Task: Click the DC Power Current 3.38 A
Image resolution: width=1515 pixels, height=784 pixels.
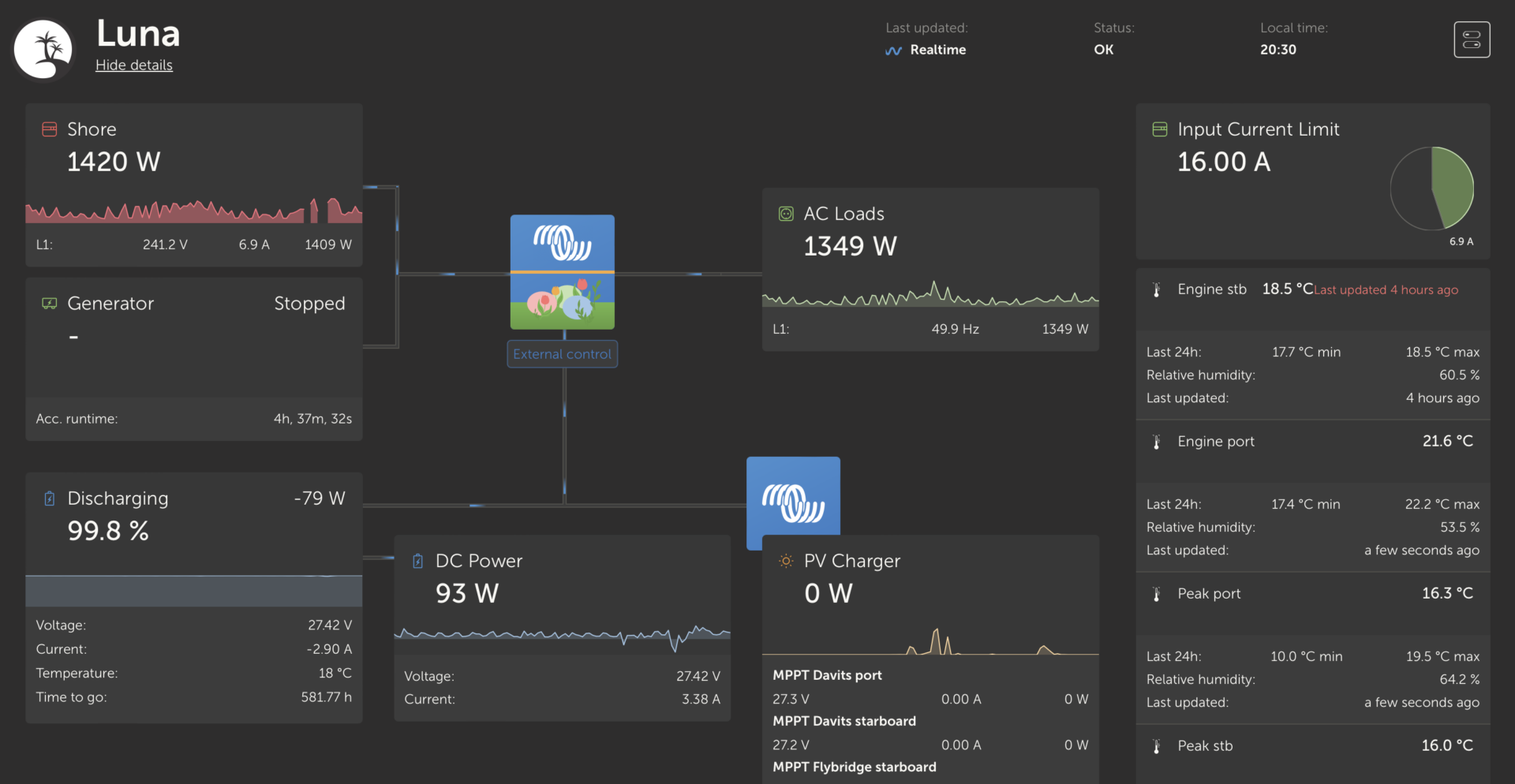Action: click(701, 700)
